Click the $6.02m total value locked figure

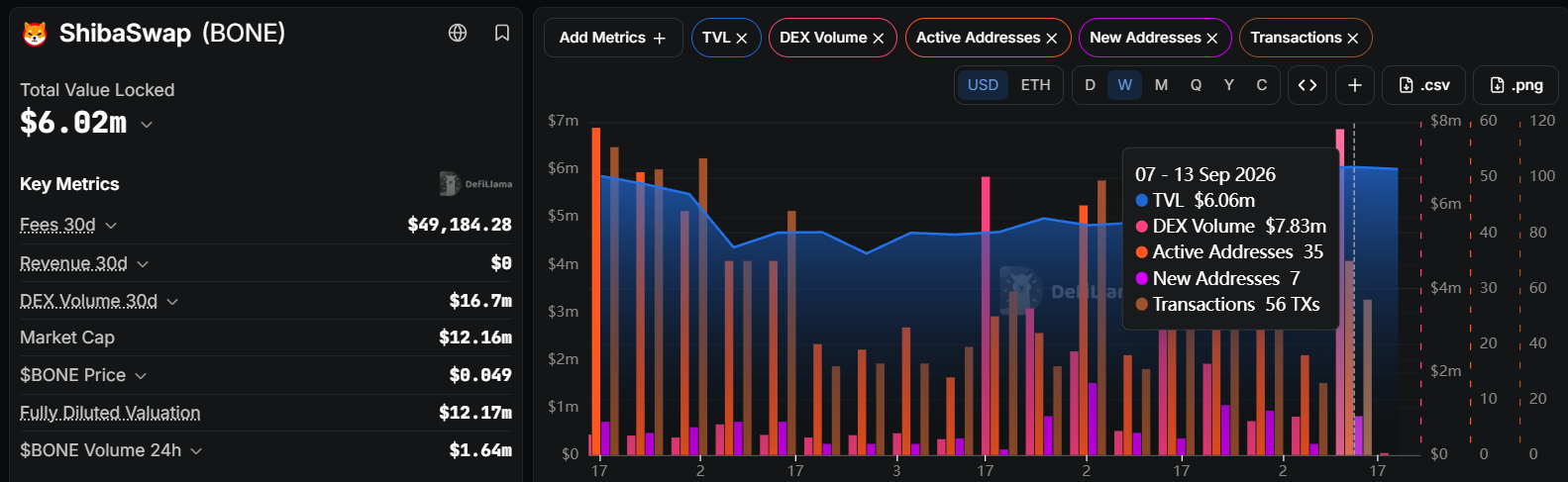pyautogui.click(x=73, y=123)
